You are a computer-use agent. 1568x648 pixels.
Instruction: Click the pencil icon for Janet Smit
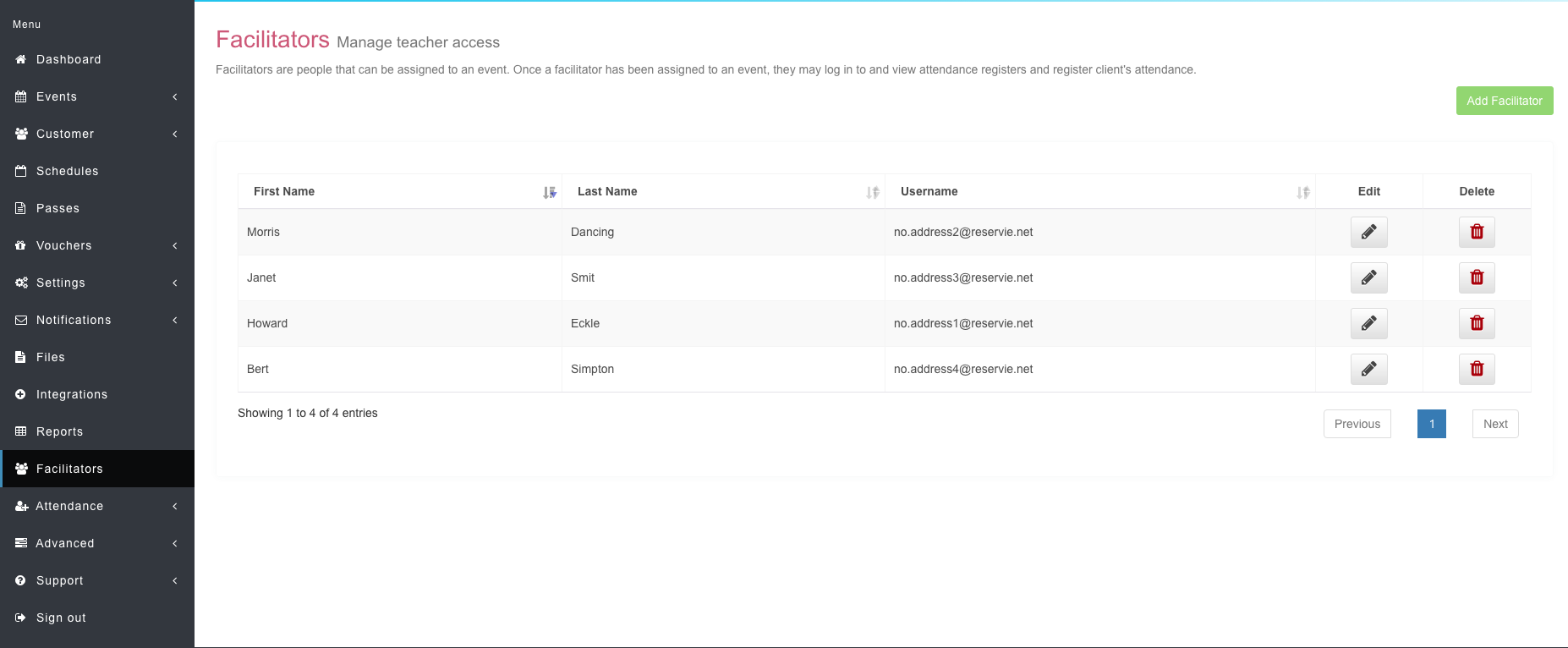(x=1368, y=277)
